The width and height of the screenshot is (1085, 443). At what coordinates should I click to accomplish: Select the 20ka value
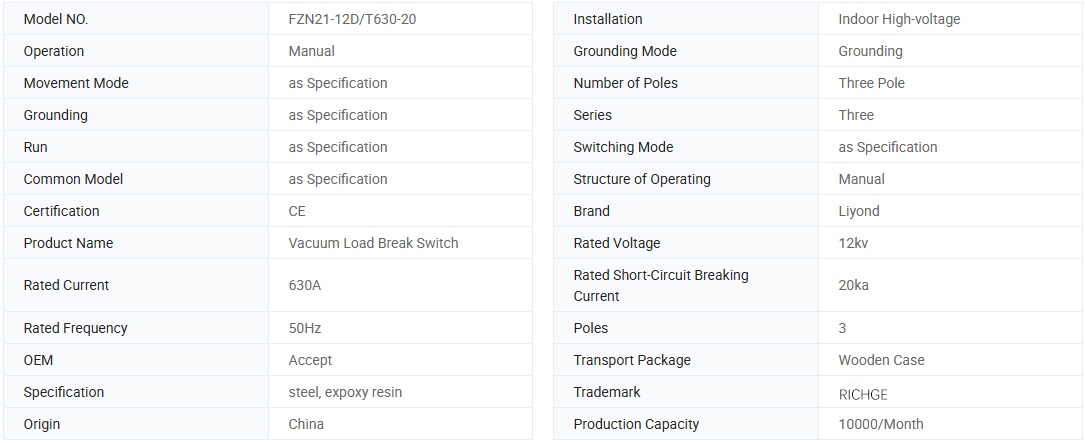853,285
